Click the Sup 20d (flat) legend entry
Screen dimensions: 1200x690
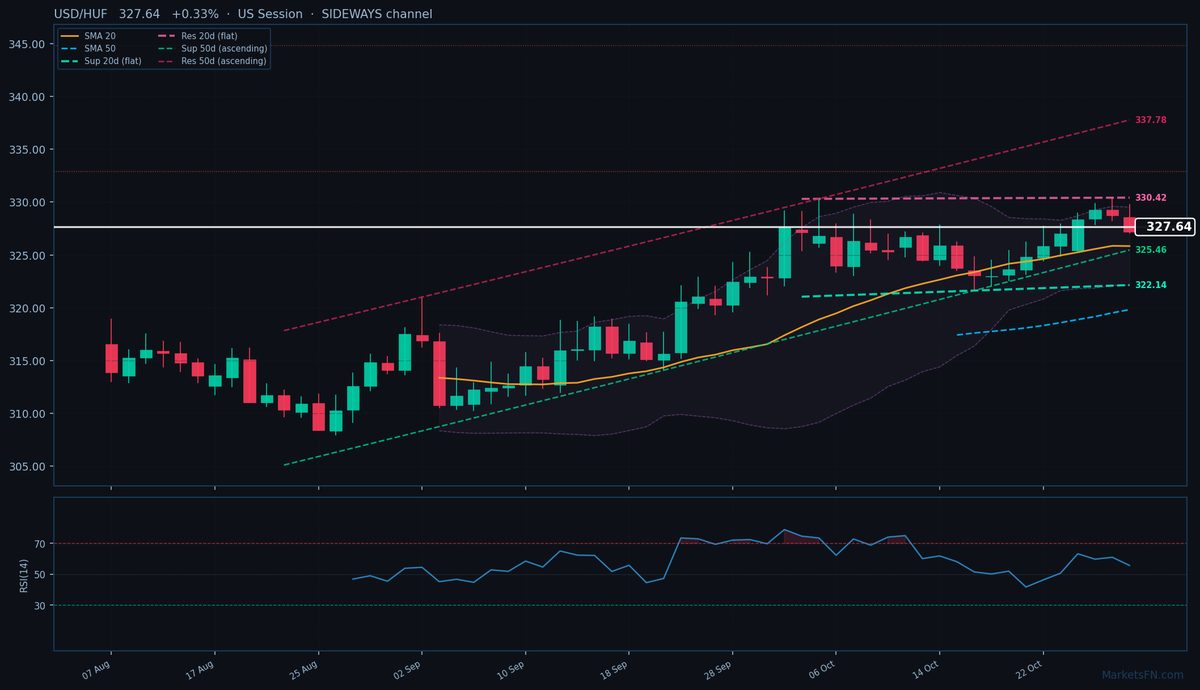[101, 61]
